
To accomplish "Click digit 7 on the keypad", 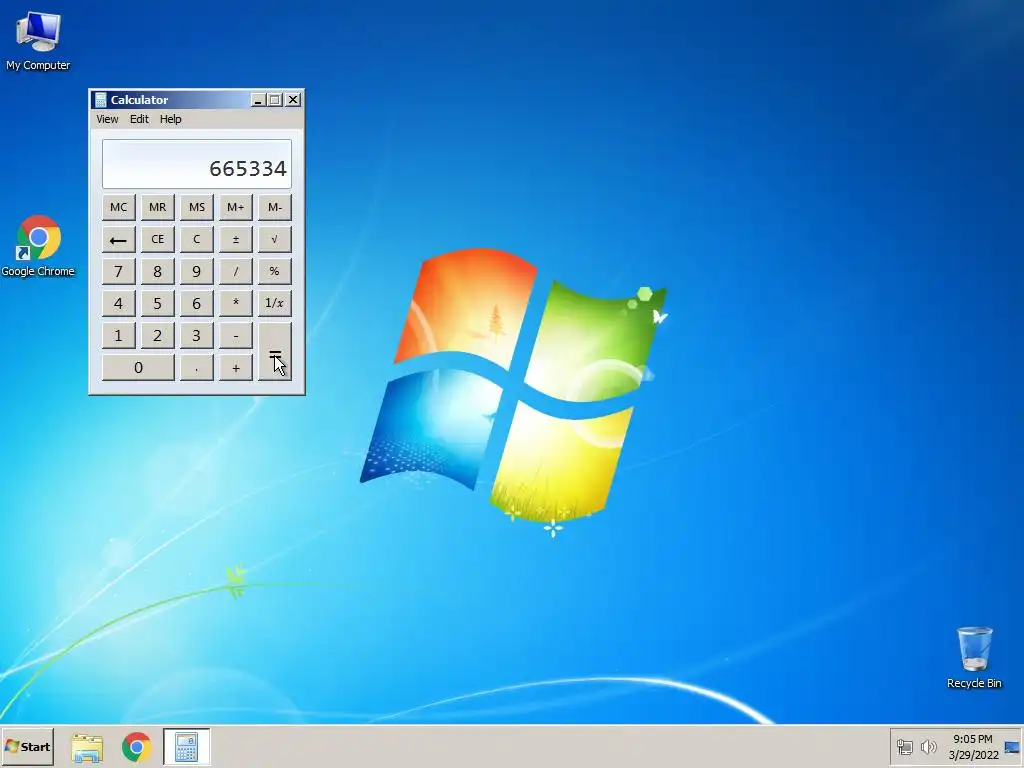I will pos(118,272).
